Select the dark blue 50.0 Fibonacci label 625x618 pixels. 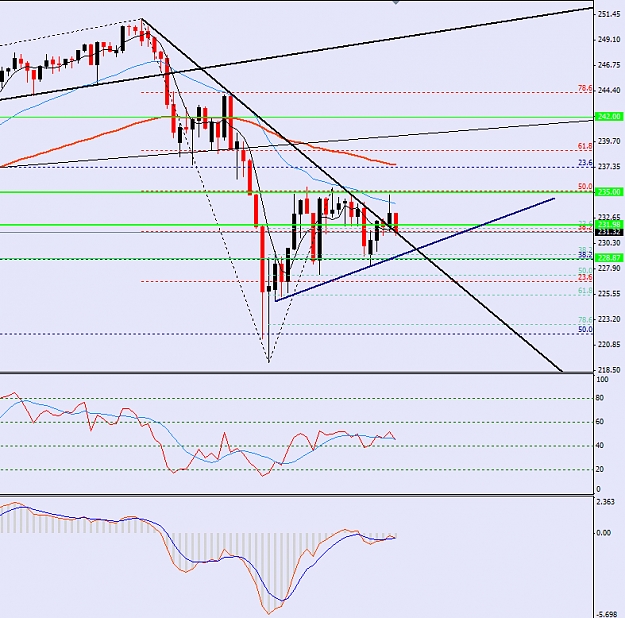point(585,330)
